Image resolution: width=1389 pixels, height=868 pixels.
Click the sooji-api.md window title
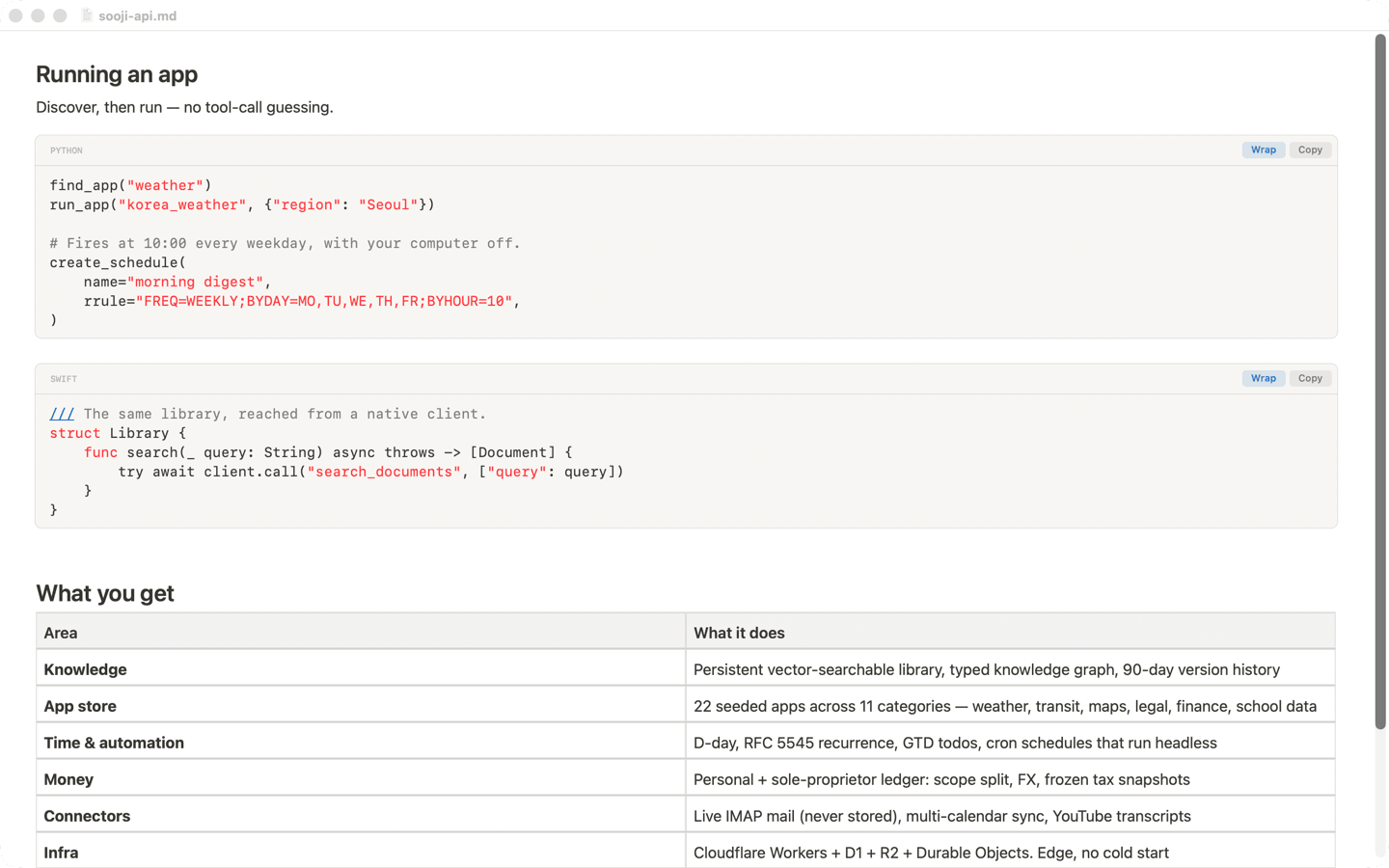137,16
